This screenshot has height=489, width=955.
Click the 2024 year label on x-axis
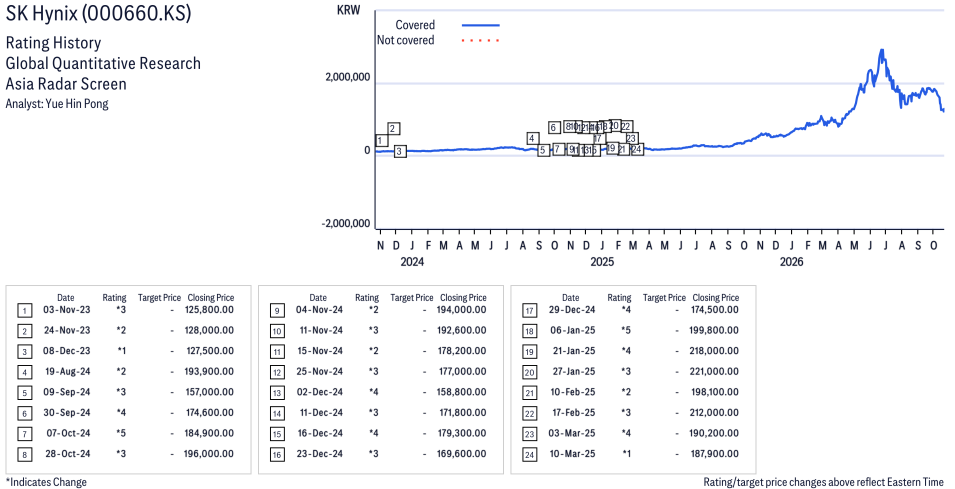click(412, 262)
